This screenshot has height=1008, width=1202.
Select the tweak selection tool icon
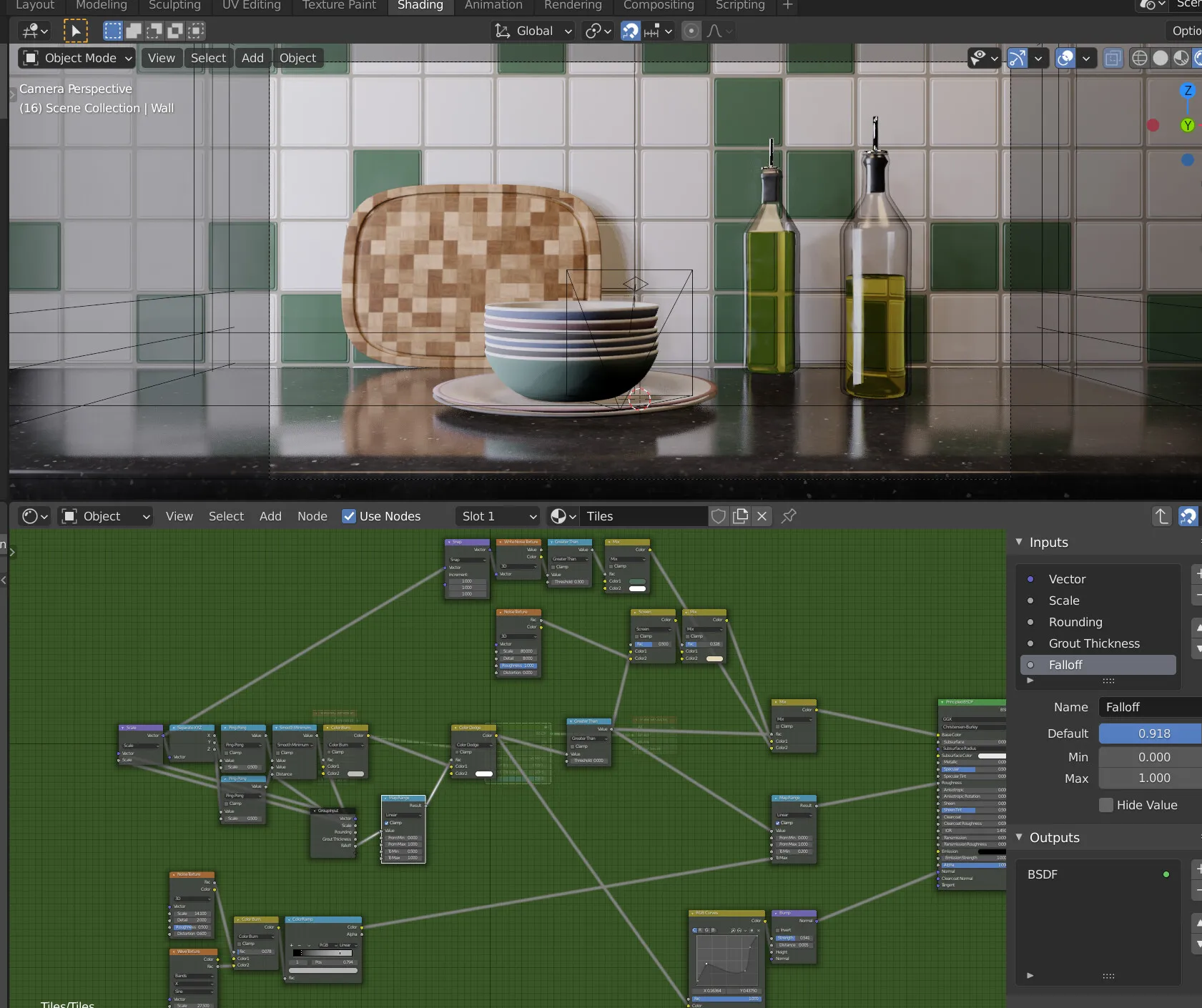(75, 31)
